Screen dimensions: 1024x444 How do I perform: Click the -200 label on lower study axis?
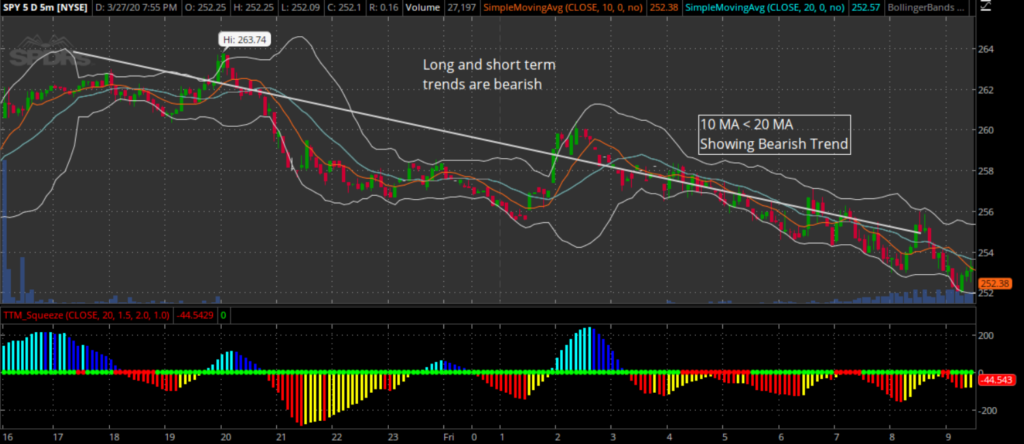point(989,410)
